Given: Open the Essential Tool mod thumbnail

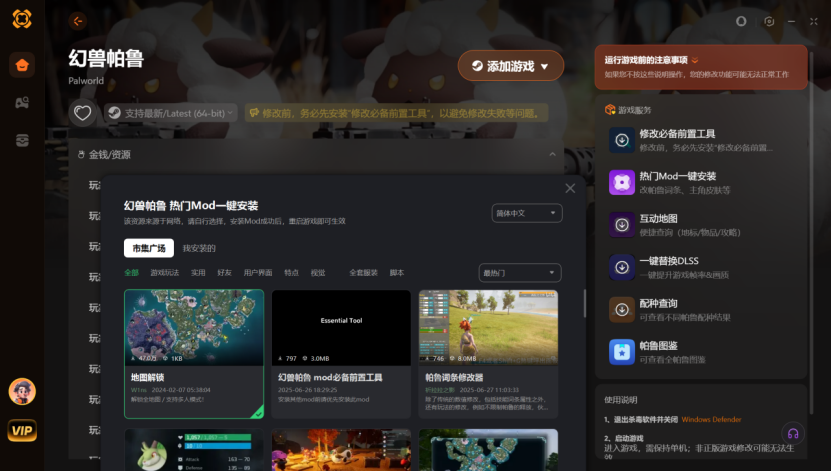Looking at the screenshot, I should pyautogui.click(x=341, y=327).
